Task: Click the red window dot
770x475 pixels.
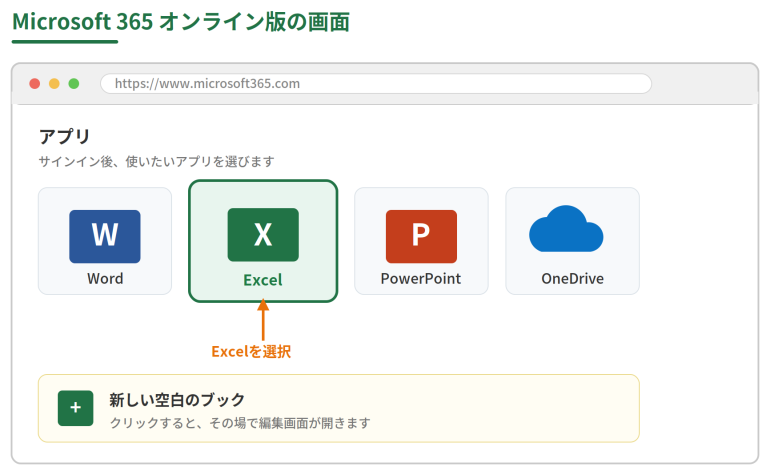Action: pyautogui.click(x=34, y=84)
